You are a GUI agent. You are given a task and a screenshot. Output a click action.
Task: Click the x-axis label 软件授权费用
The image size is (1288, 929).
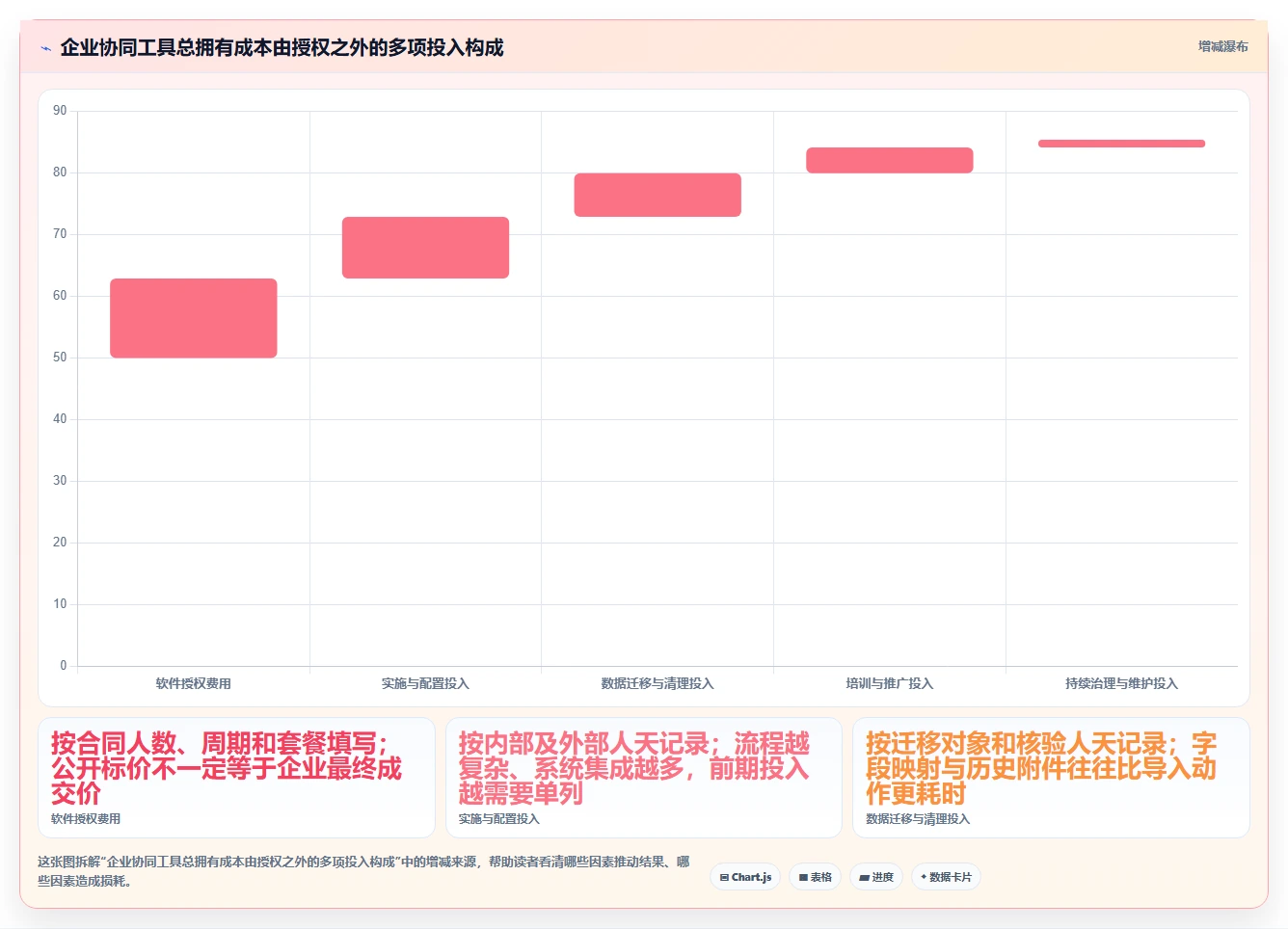tap(194, 683)
